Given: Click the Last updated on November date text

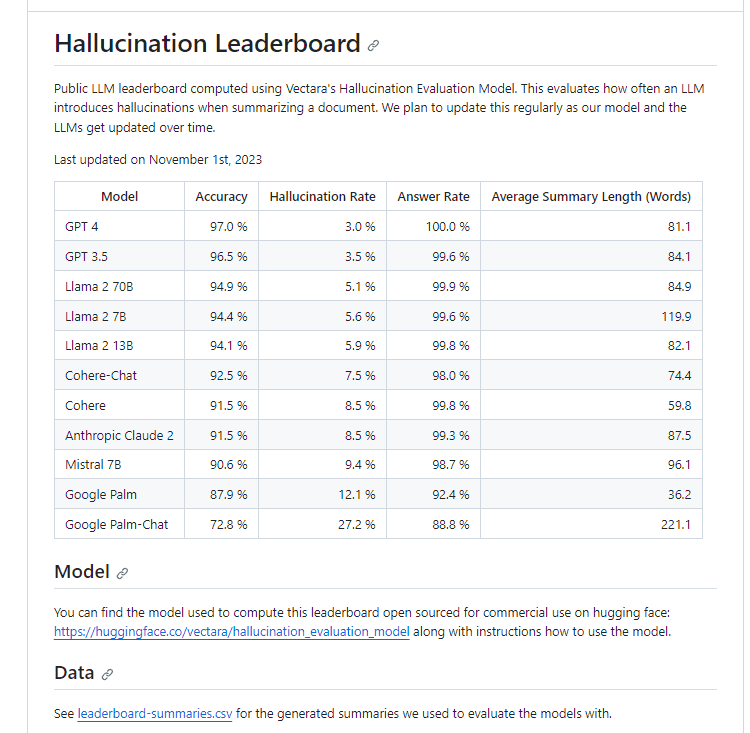Looking at the screenshot, I should [x=158, y=159].
